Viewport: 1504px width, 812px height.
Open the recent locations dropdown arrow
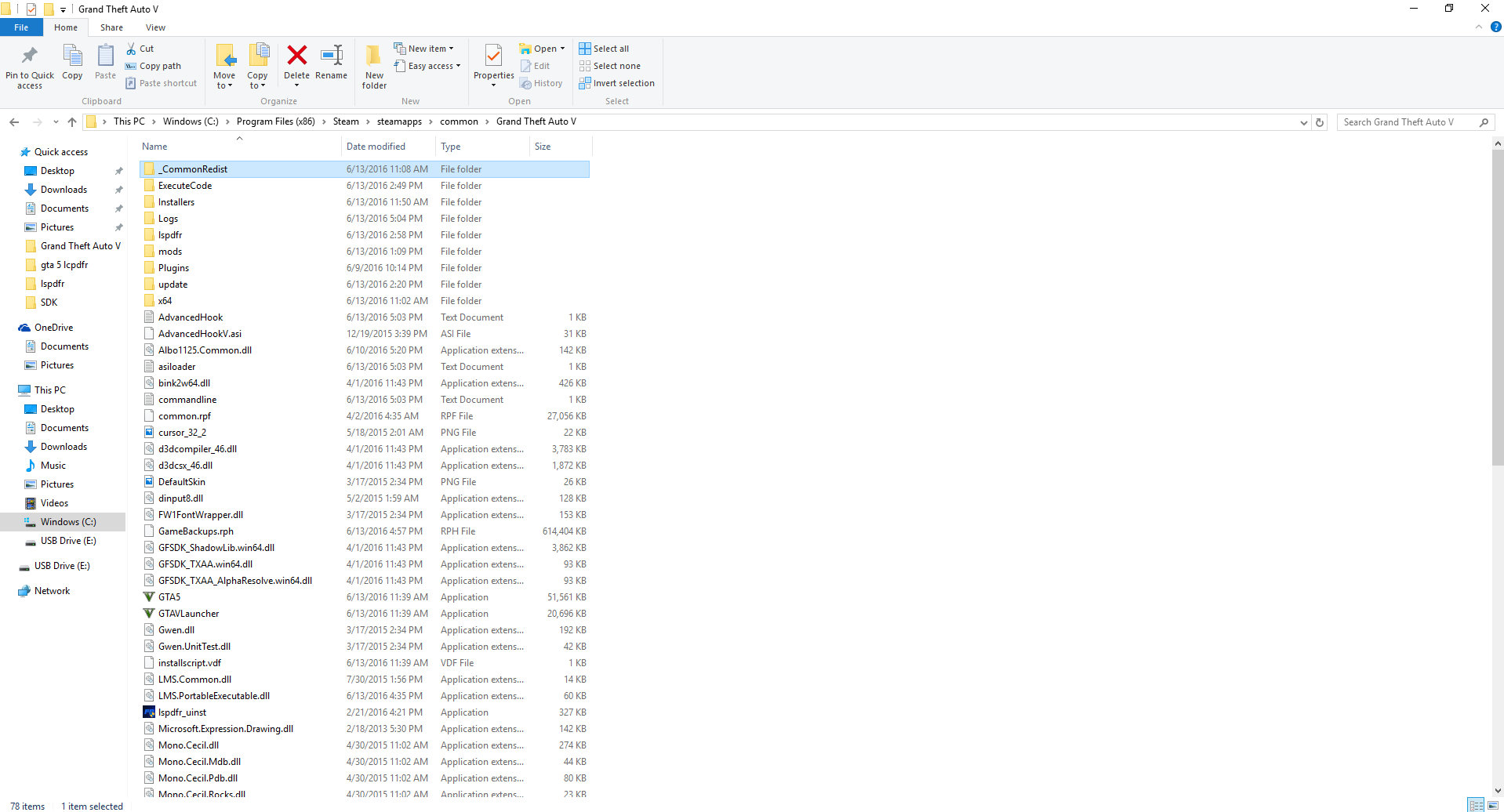56,121
